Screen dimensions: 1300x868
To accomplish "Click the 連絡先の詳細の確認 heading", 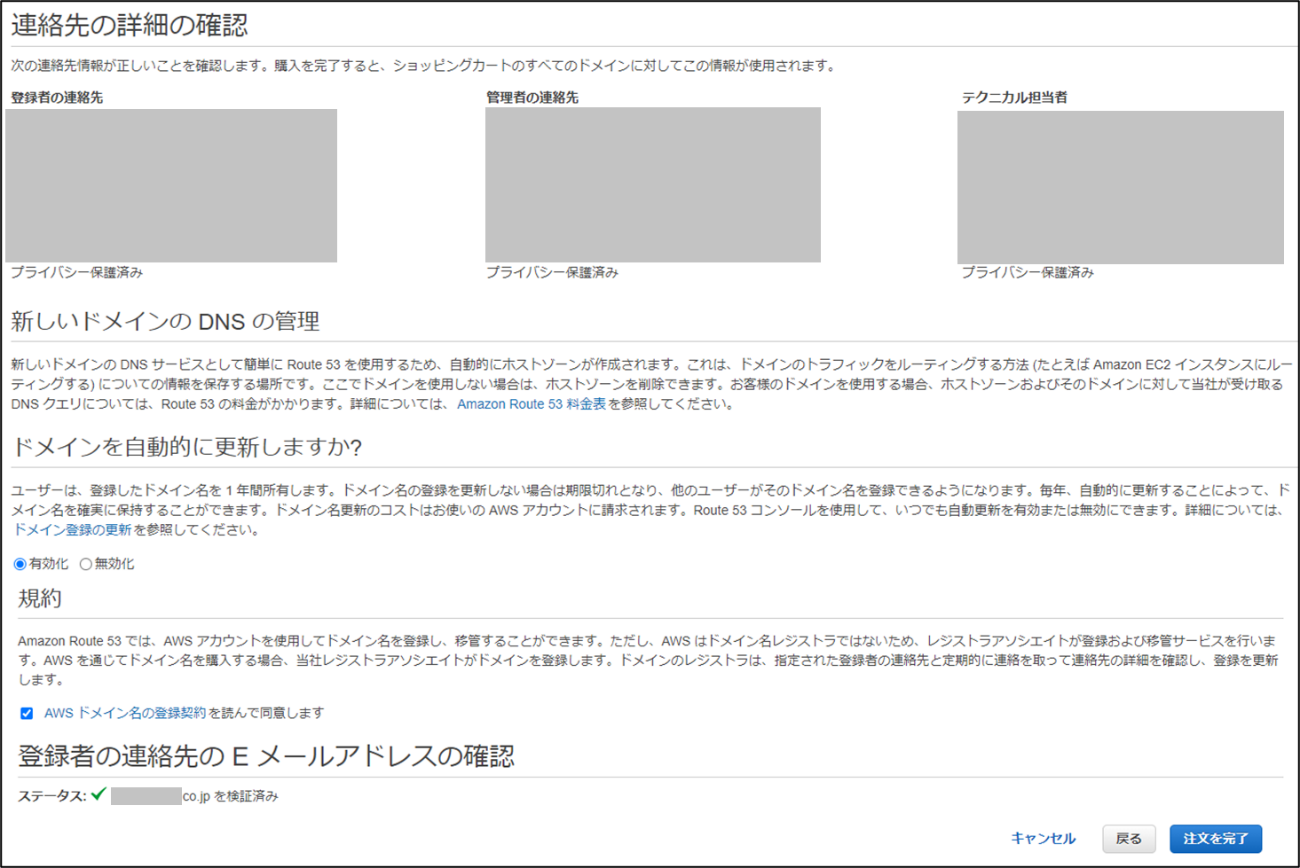I will point(129,25).
